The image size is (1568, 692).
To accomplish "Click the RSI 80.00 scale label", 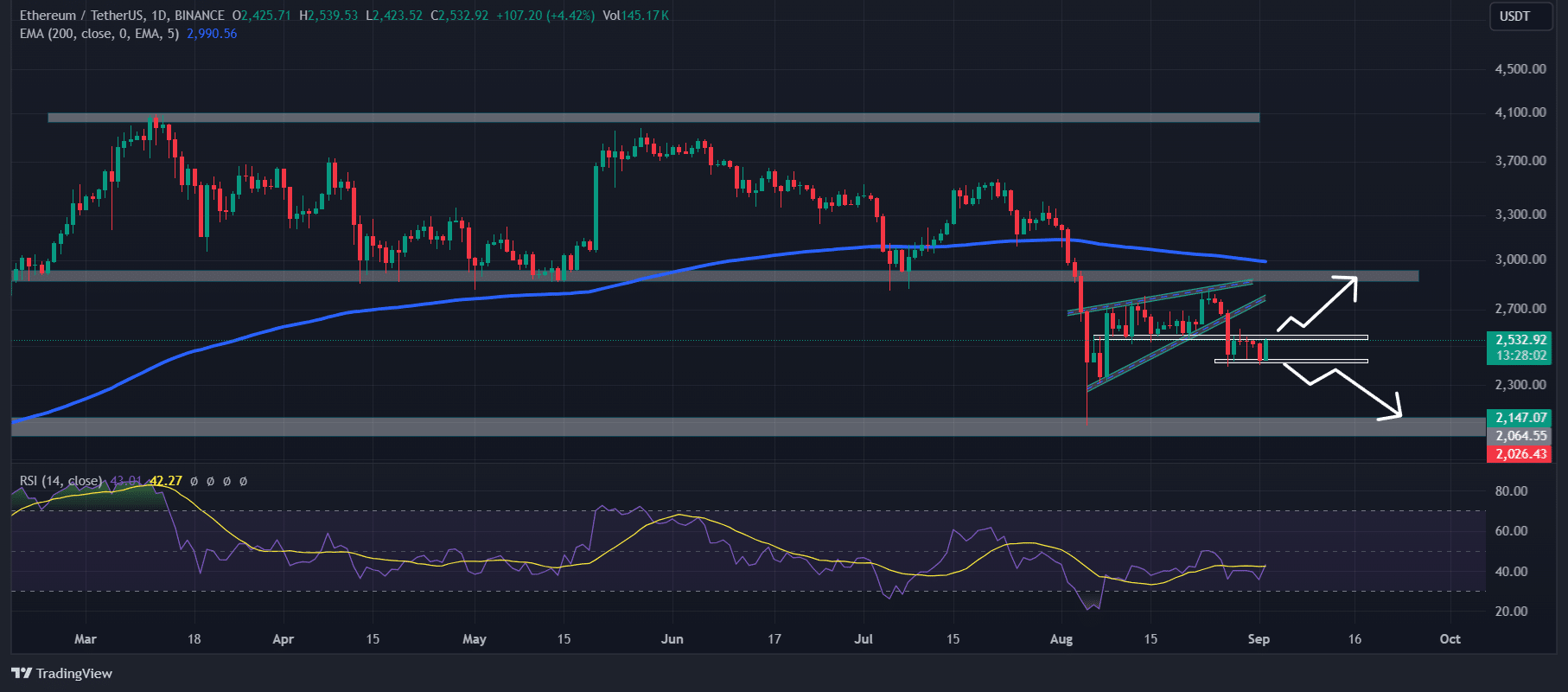I will 1512,491.
